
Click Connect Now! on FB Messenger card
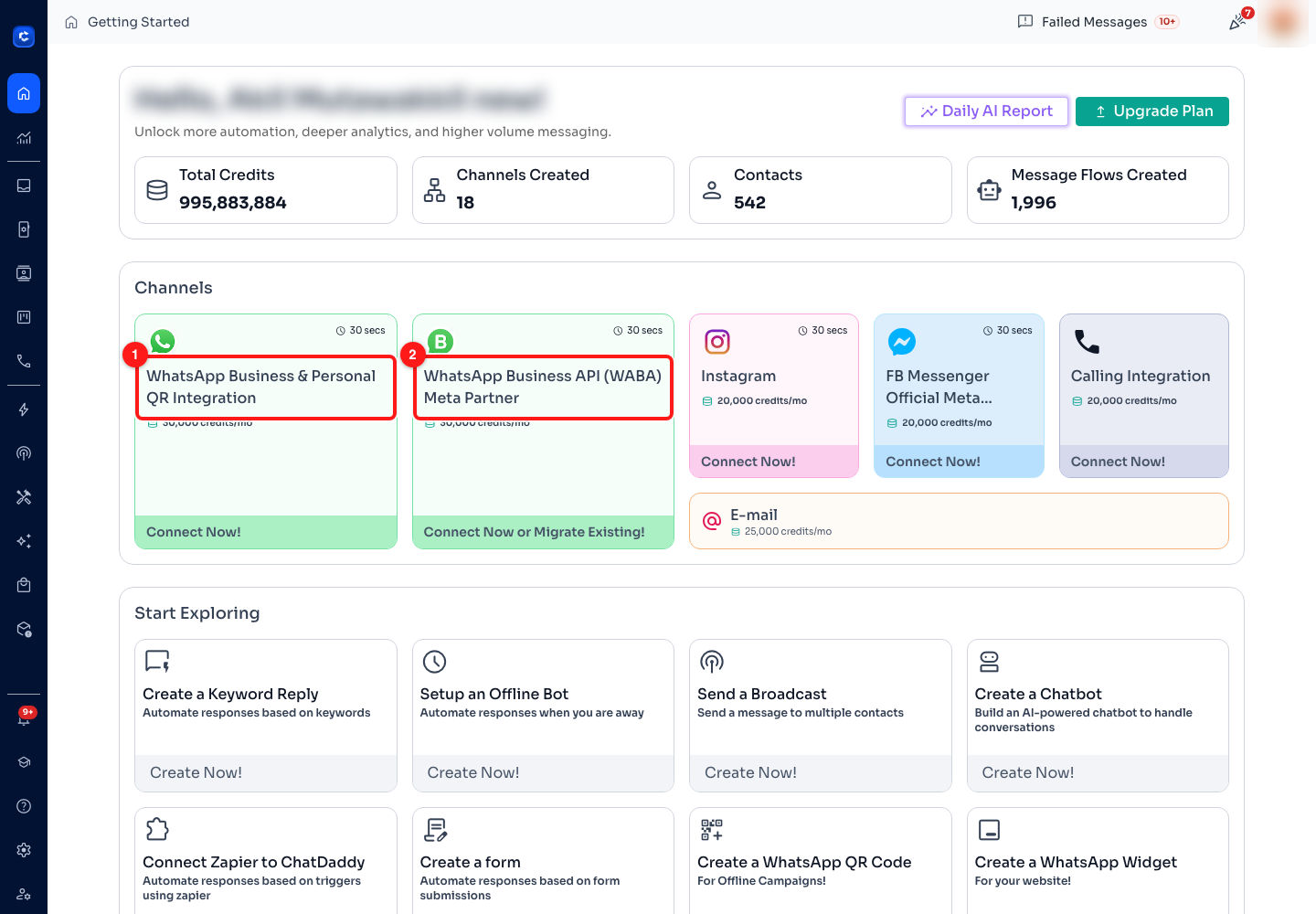click(x=959, y=462)
